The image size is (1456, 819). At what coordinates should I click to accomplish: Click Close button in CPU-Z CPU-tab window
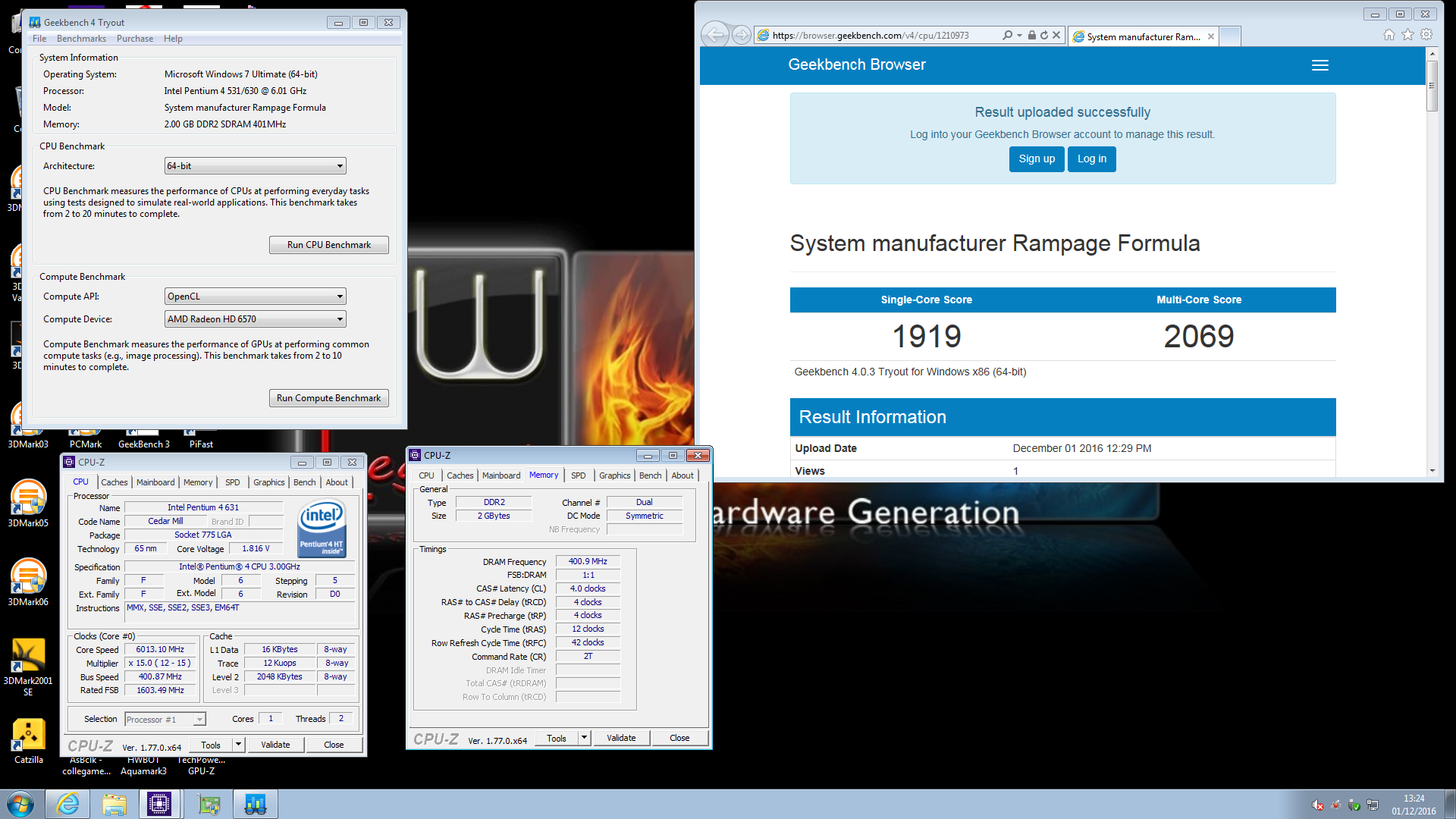pyautogui.click(x=334, y=745)
